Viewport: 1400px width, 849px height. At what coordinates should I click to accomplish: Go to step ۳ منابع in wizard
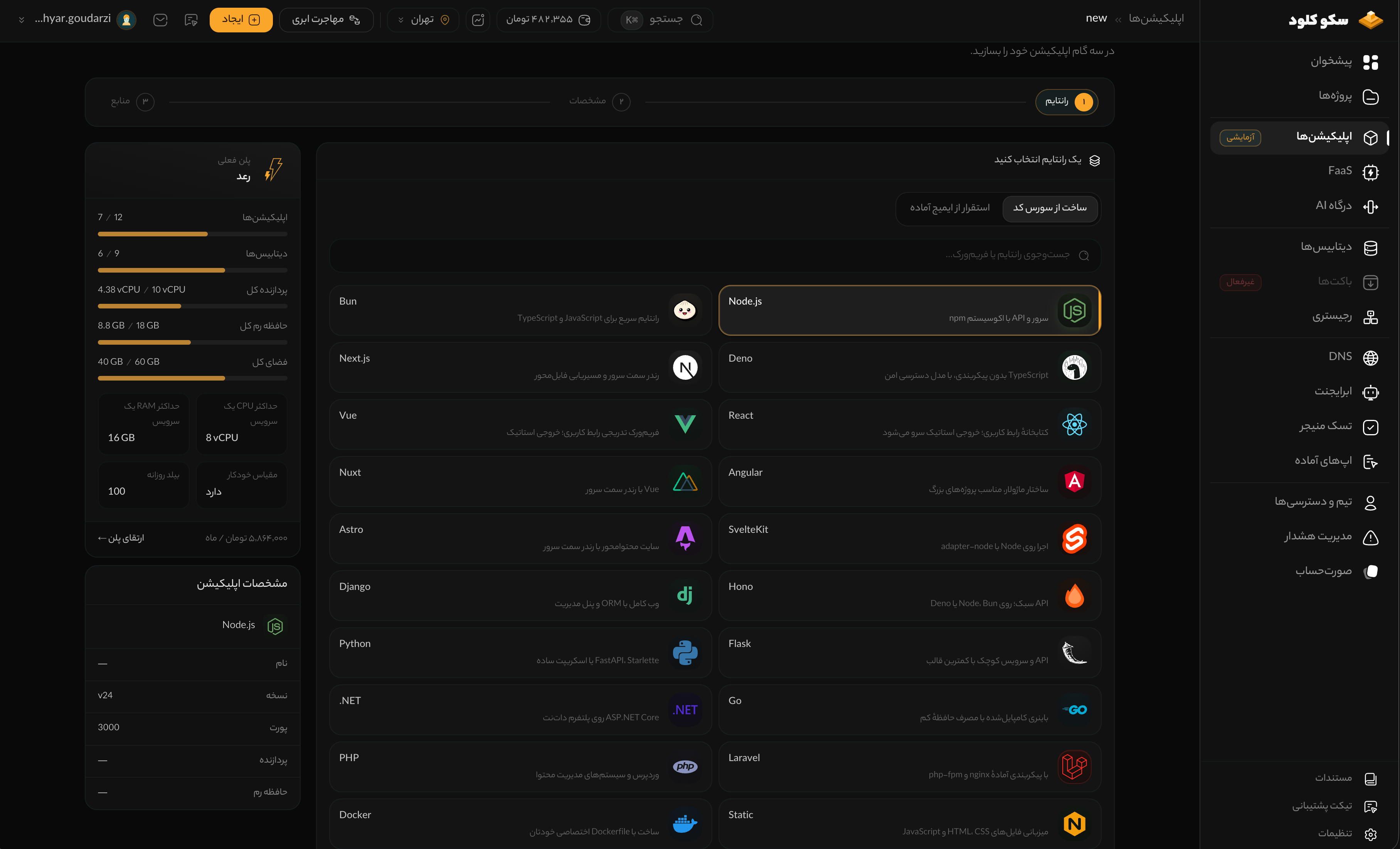132,101
